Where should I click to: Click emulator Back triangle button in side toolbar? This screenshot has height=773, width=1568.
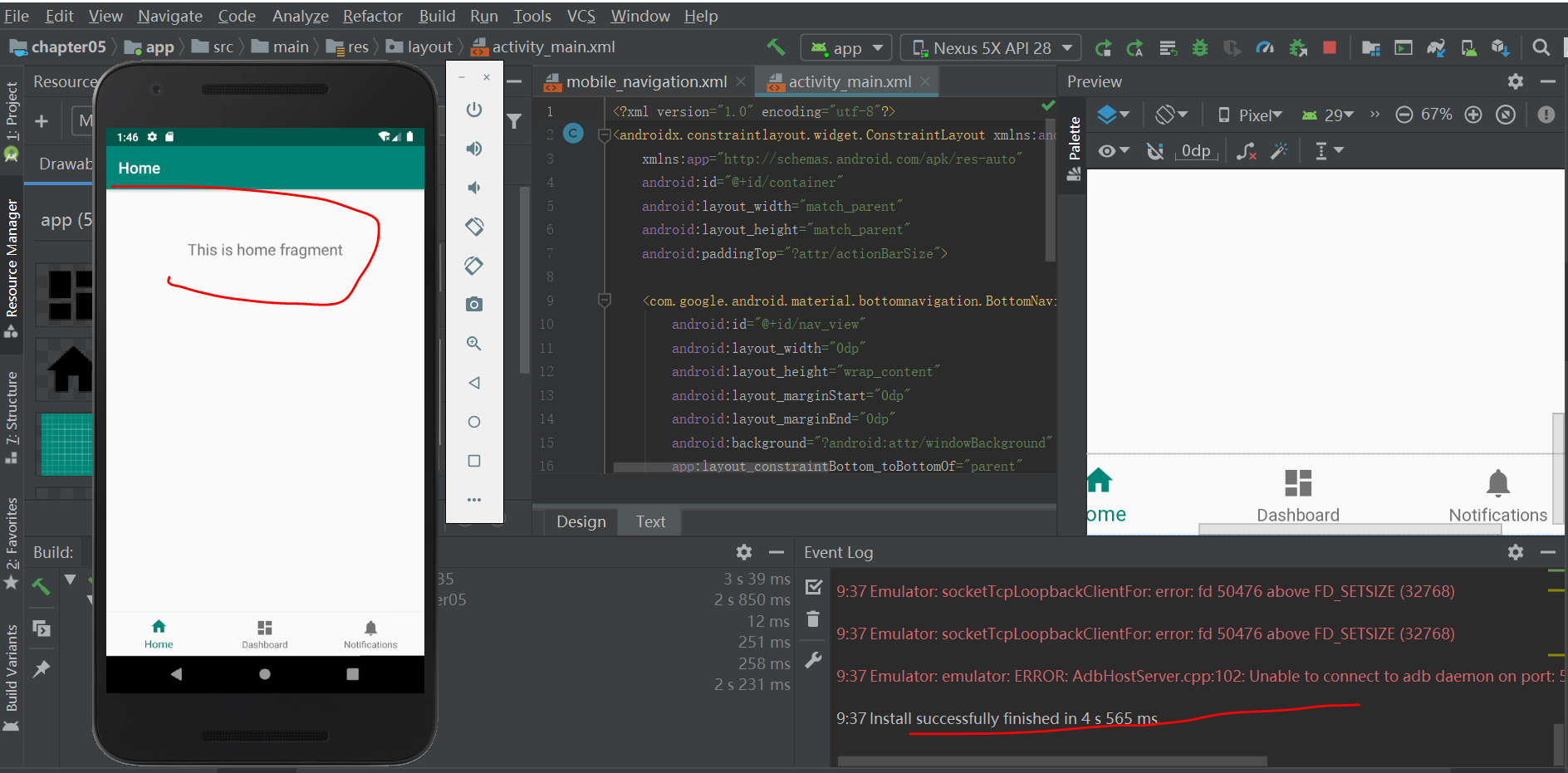coord(474,383)
